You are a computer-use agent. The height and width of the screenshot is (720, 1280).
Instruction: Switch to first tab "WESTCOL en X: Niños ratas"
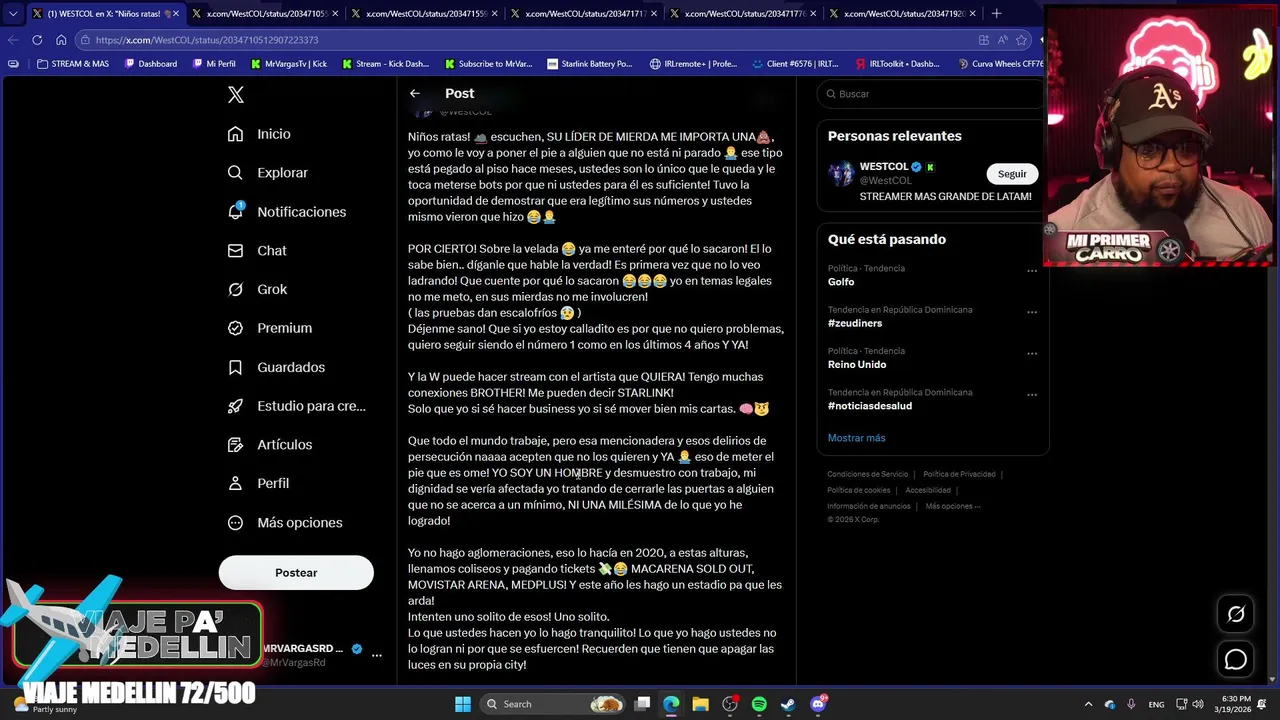click(104, 13)
